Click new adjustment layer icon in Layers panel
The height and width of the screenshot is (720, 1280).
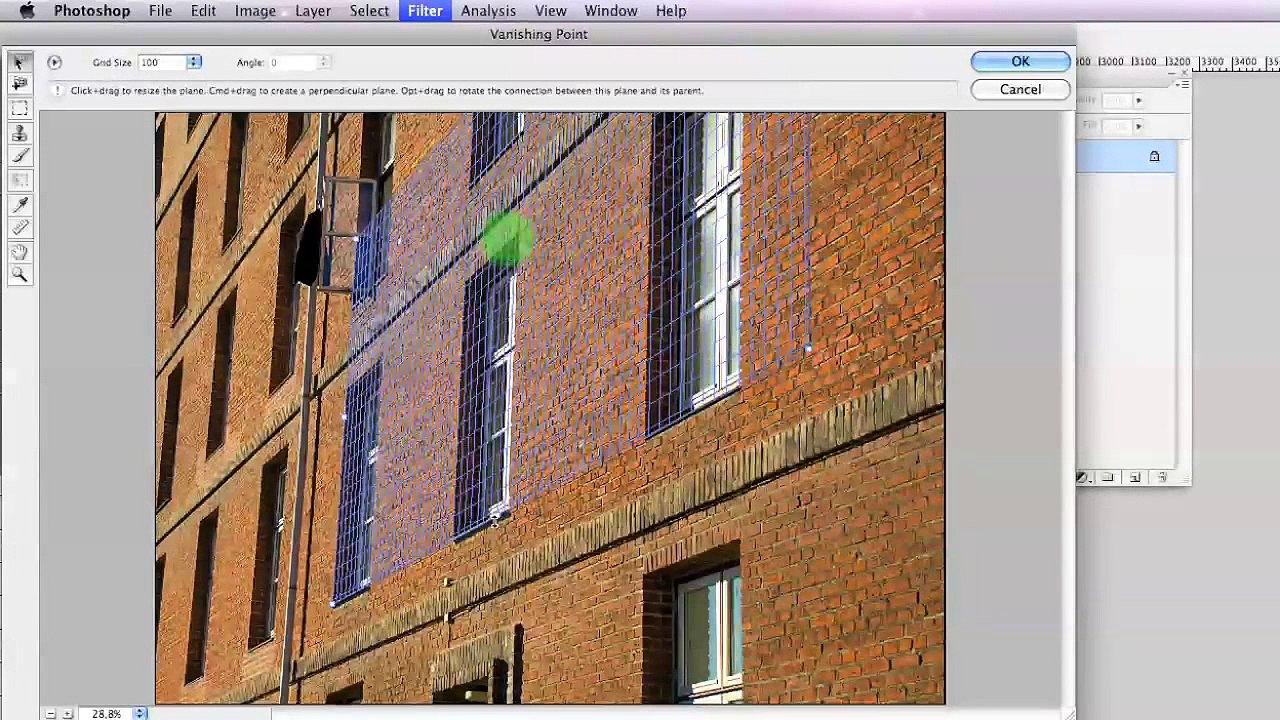1083,478
